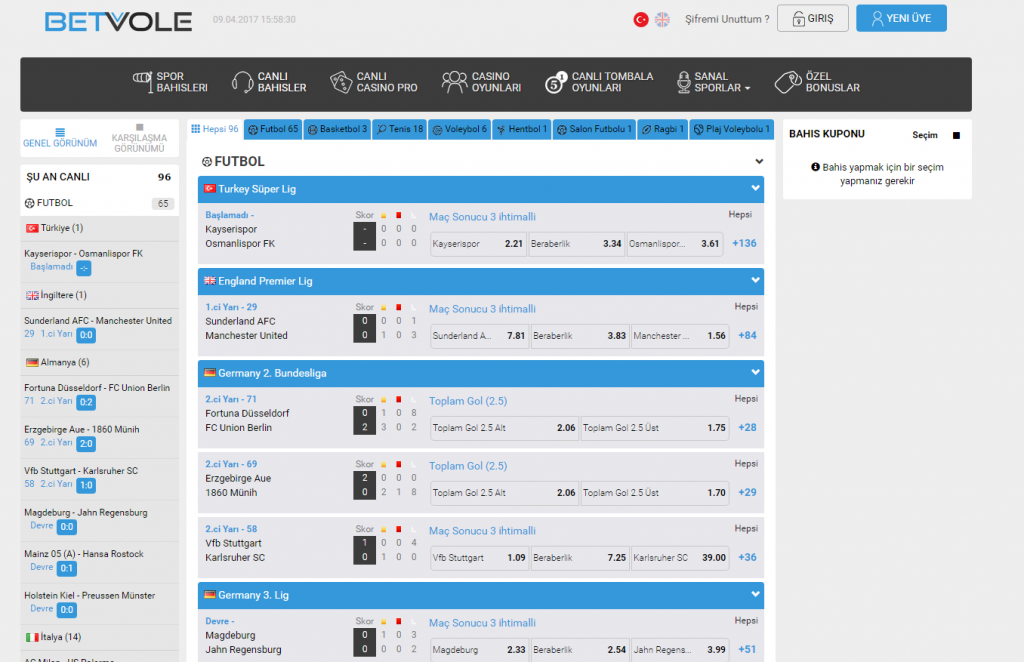This screenshot has width=1024, height=662.
Task: Show +136 more markets for Kayserispor
Action: pyautogui.click(x=744, y=244)
